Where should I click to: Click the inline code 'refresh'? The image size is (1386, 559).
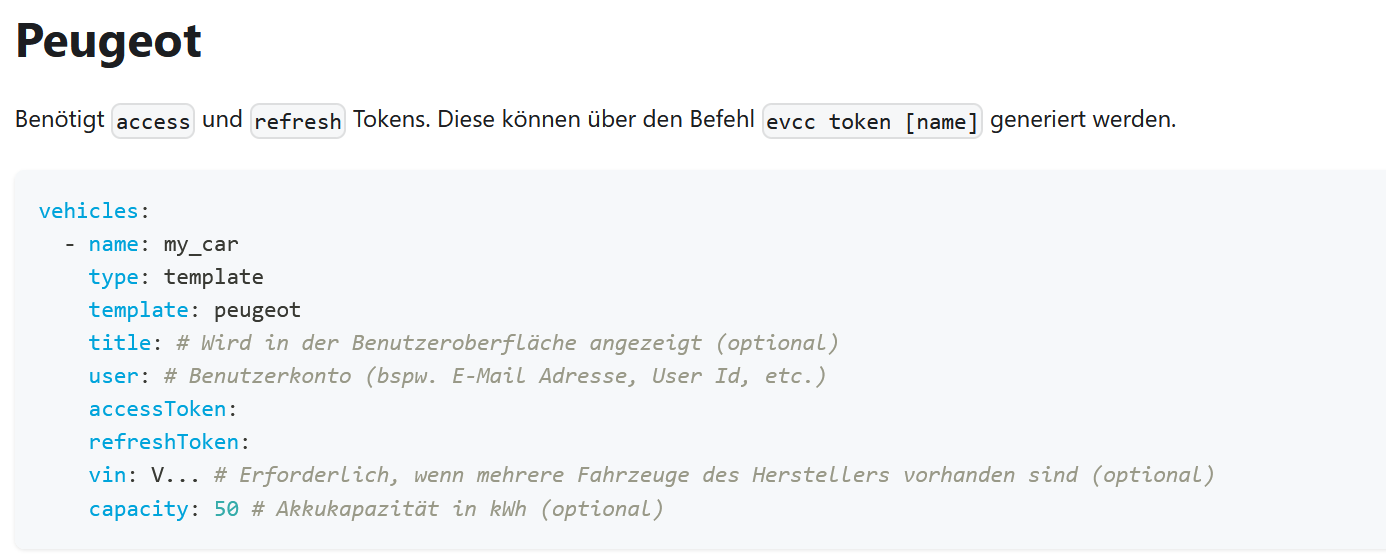coord(298,121)
